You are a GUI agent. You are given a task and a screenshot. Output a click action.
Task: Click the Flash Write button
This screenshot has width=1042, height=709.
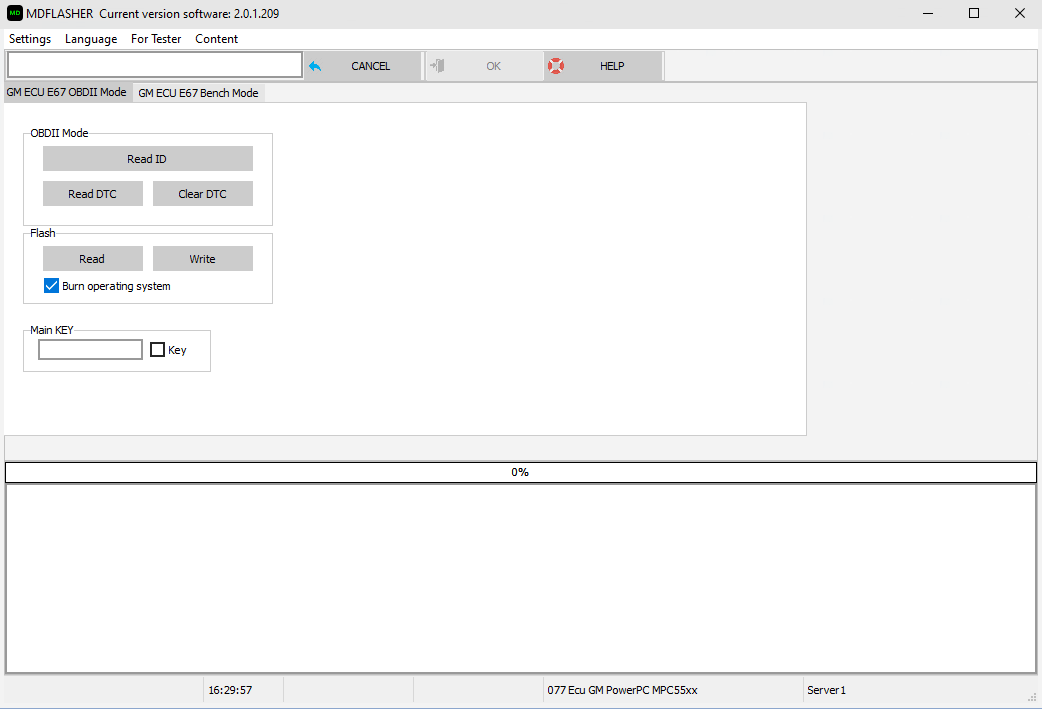202,259
